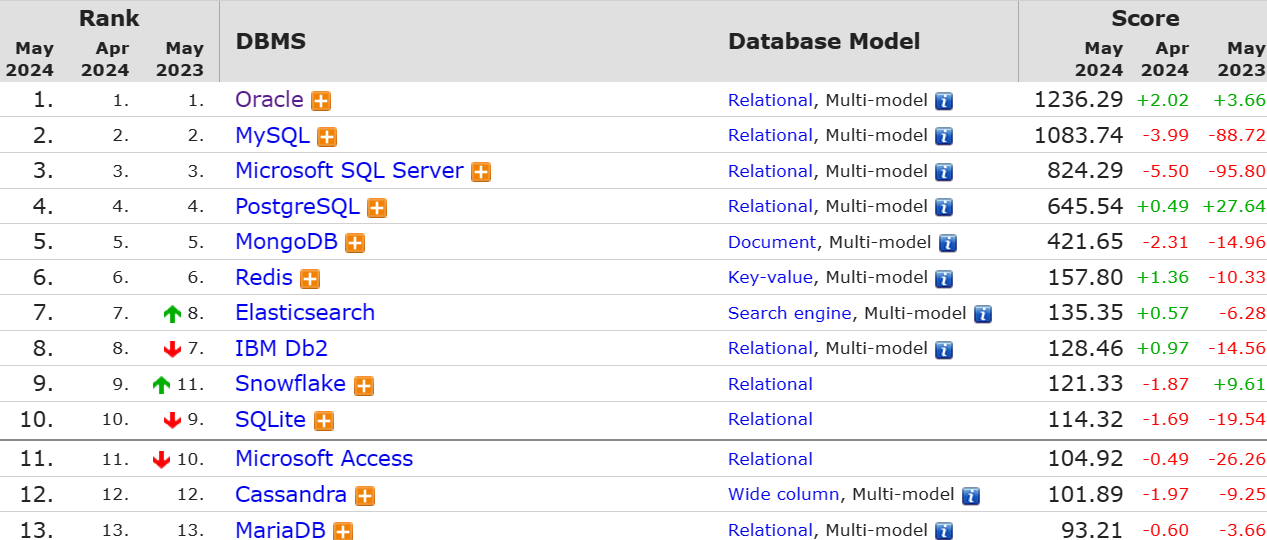Click the SQLite yearly change -19.54
Screen dimensions: 1267x540
1236,419
